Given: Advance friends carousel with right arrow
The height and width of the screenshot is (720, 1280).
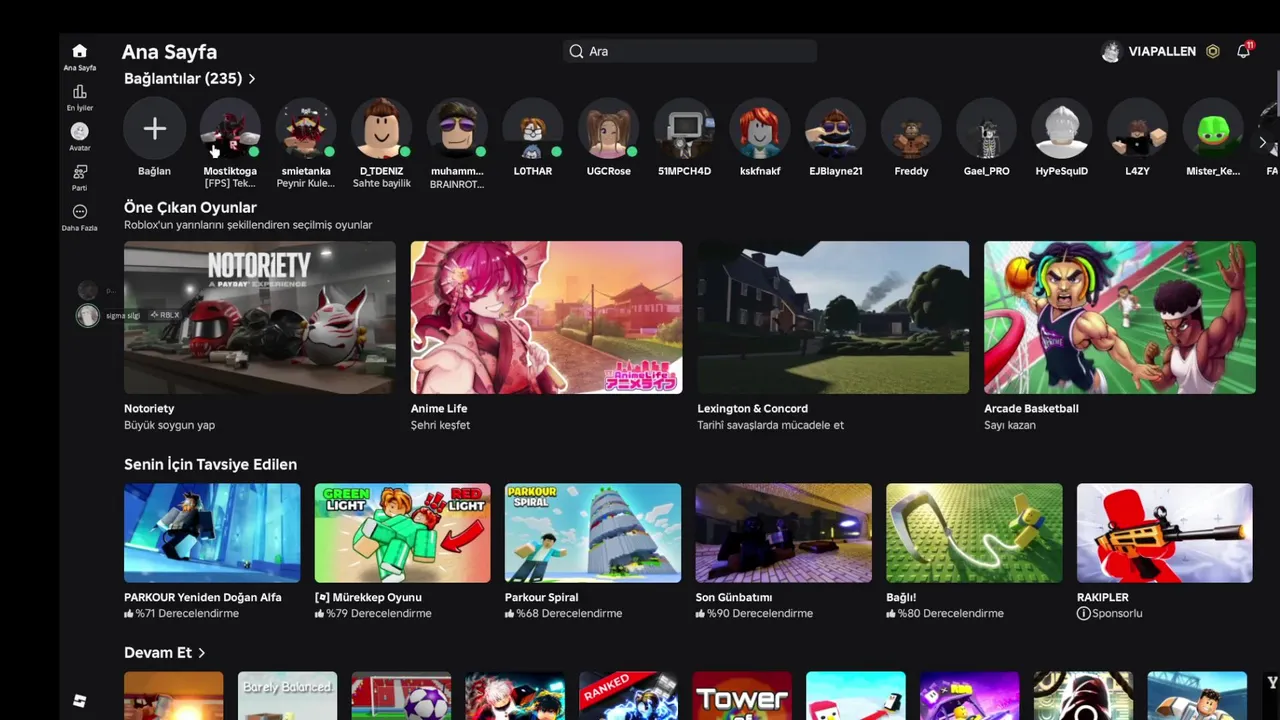Looking at the screenshot, I should click(x=1262, y=143).
